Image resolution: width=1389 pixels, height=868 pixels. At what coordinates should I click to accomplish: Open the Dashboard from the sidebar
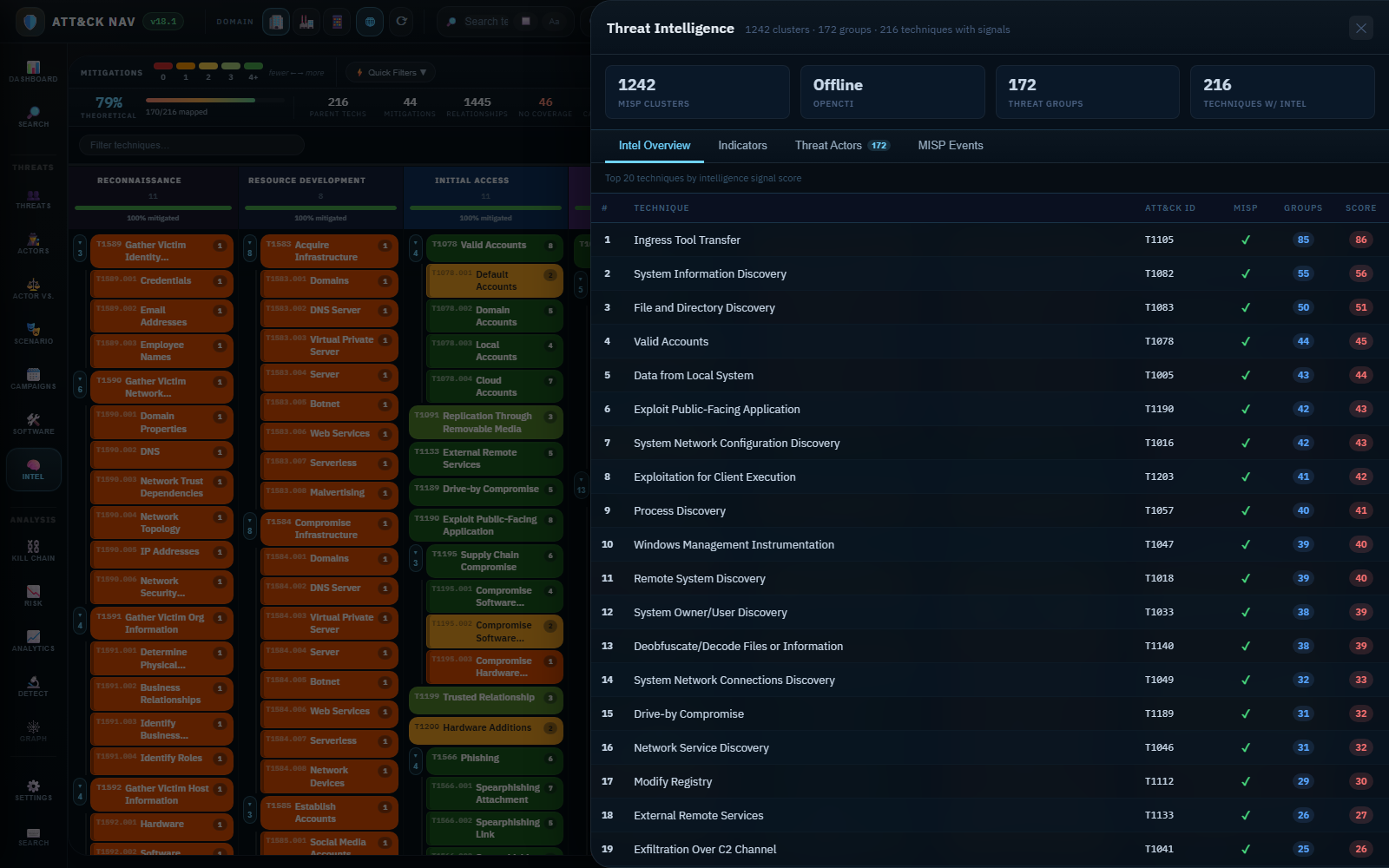pos(33,72)
